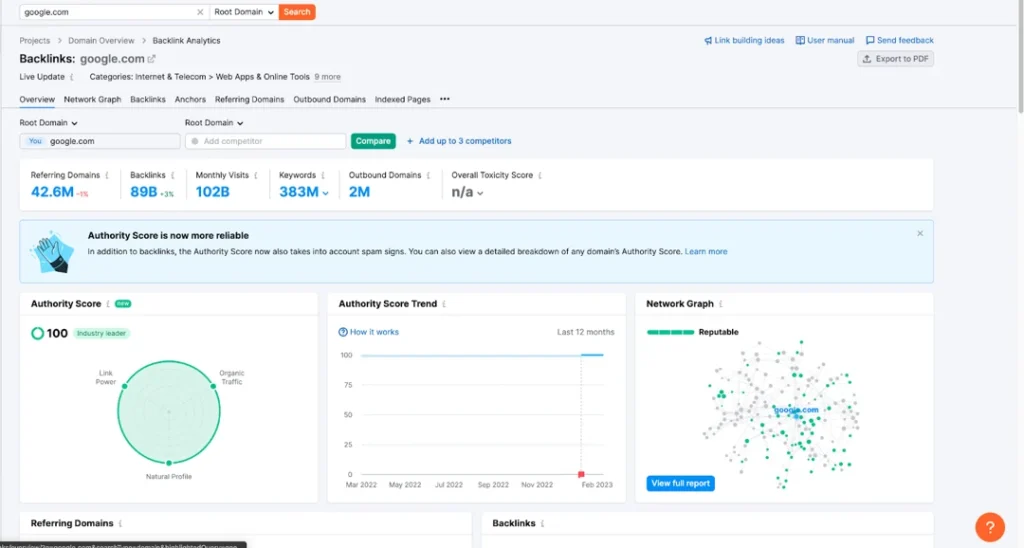Click info icon beside Referring Domains metric
Image resolution: width=1024 pixels, height=548 pixels.
point(107,175)
